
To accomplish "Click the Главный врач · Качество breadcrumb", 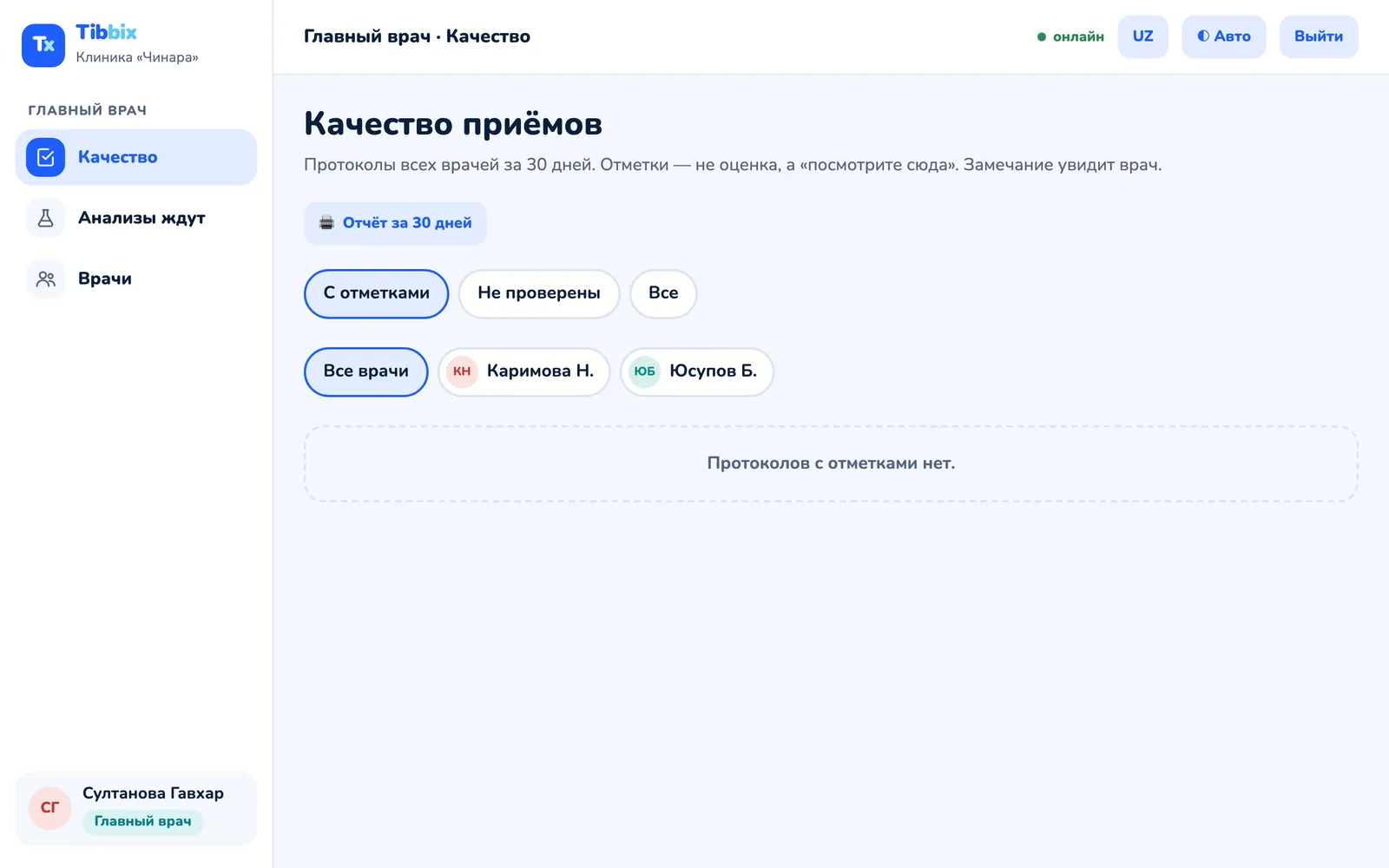I will [417, 36].
